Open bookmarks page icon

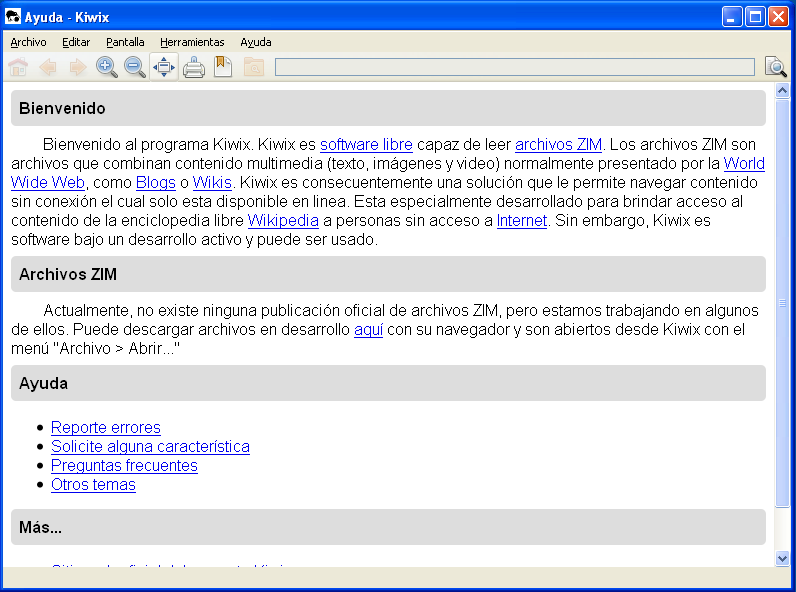pyautogui.click(x=223, y=67)
